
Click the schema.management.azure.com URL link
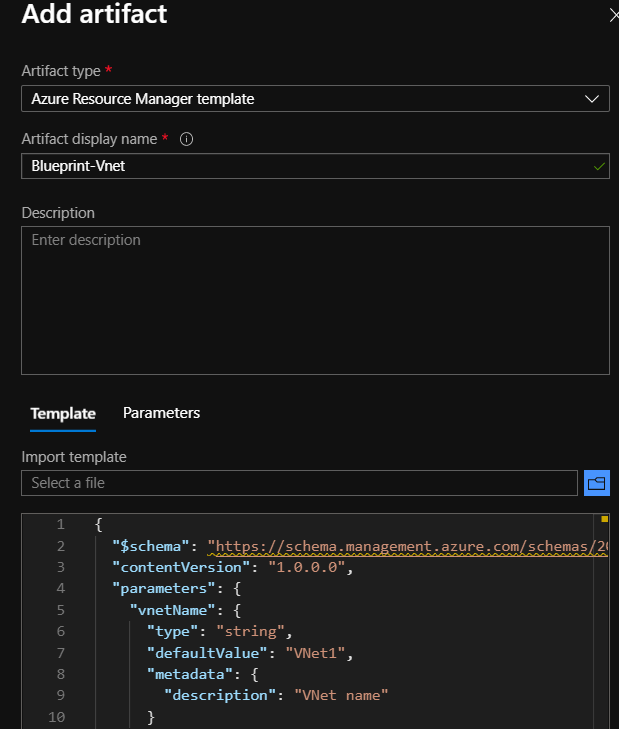(x=408, y=546)
